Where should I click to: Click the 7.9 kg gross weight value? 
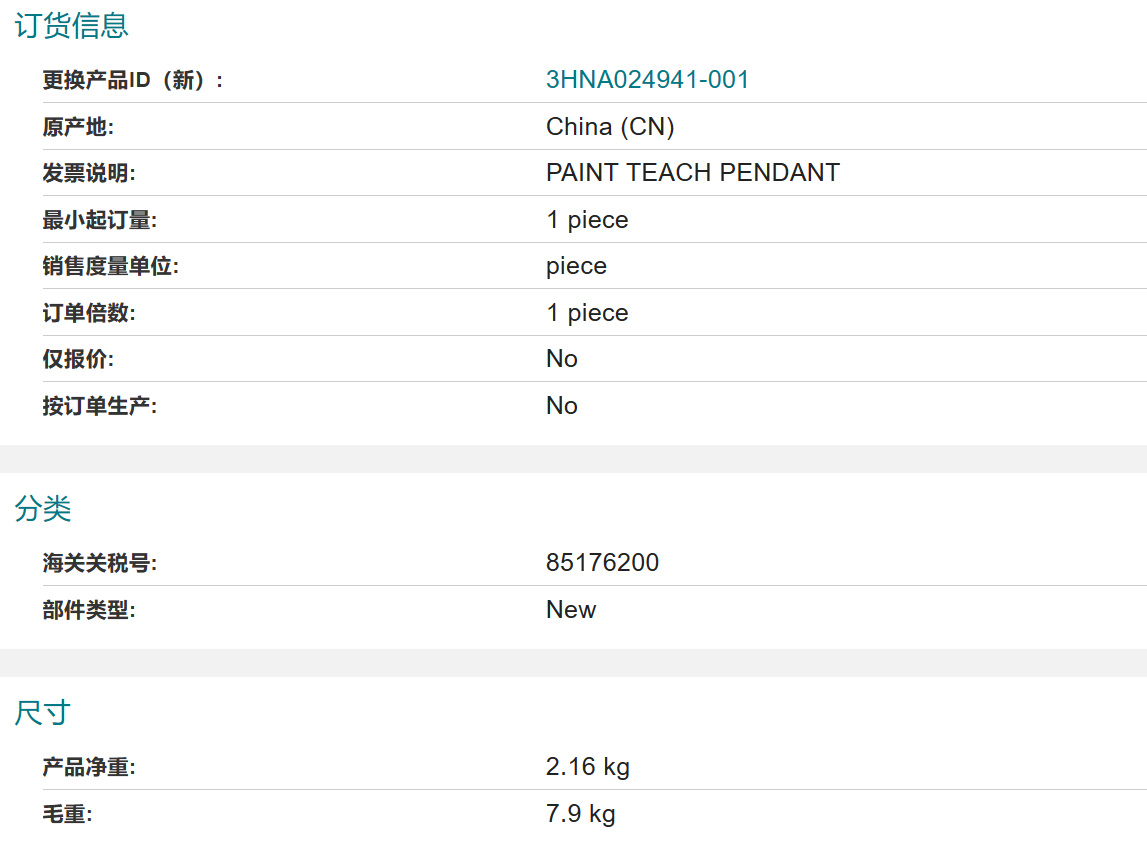click(580, 814)
